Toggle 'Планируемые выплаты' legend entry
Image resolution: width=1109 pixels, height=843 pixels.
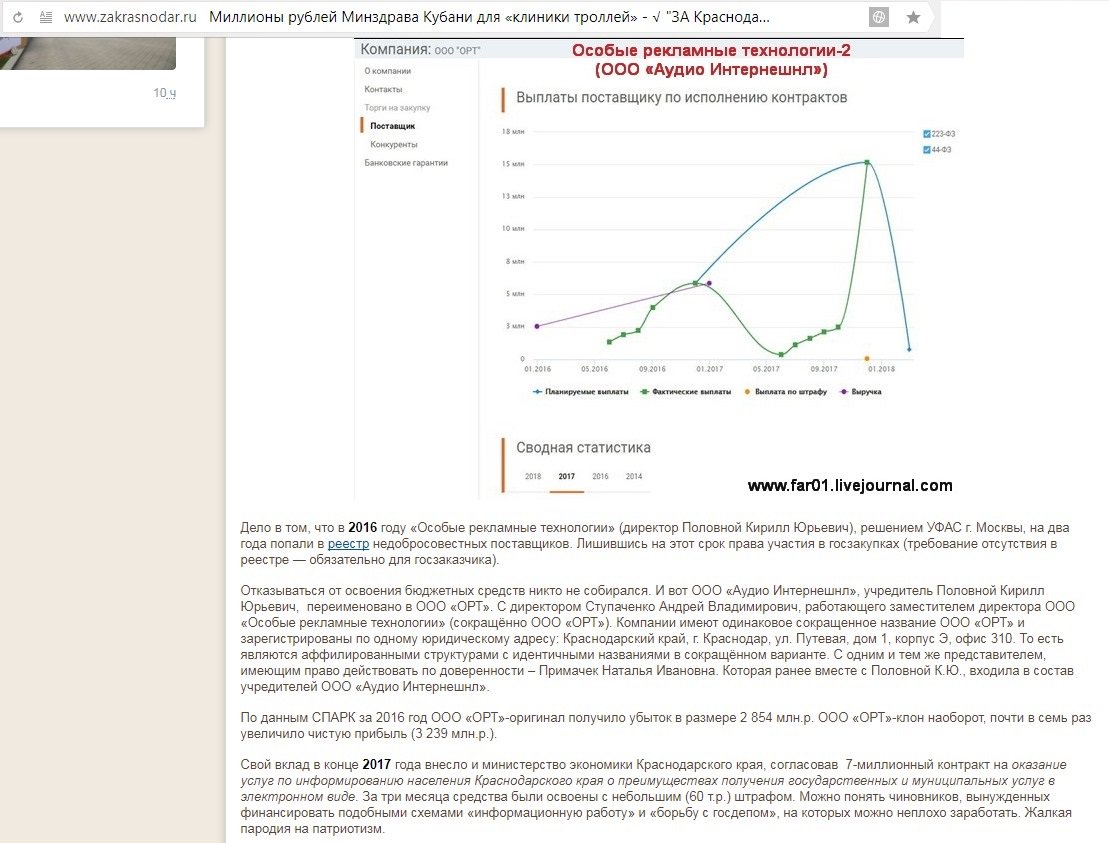[581, 392]
